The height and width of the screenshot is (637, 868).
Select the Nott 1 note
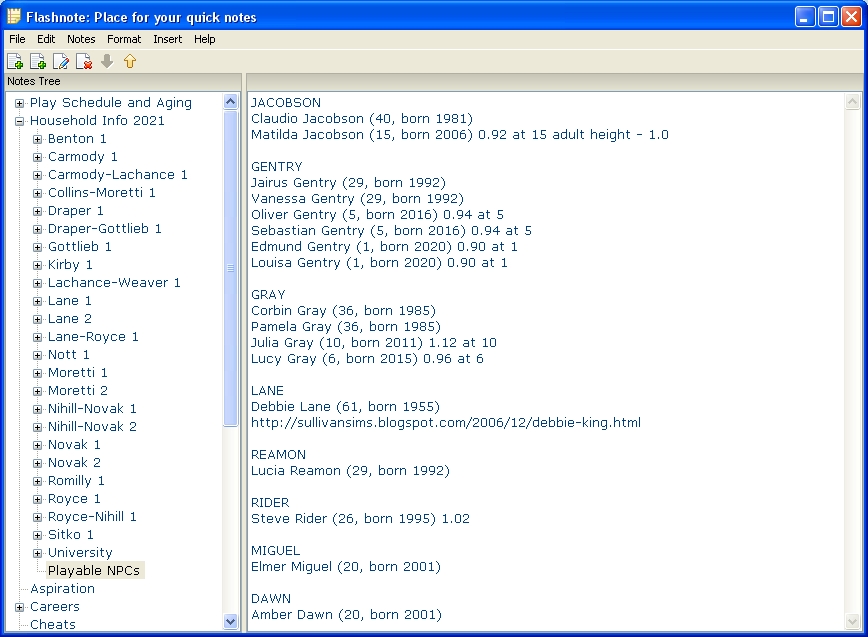point(69,355)
